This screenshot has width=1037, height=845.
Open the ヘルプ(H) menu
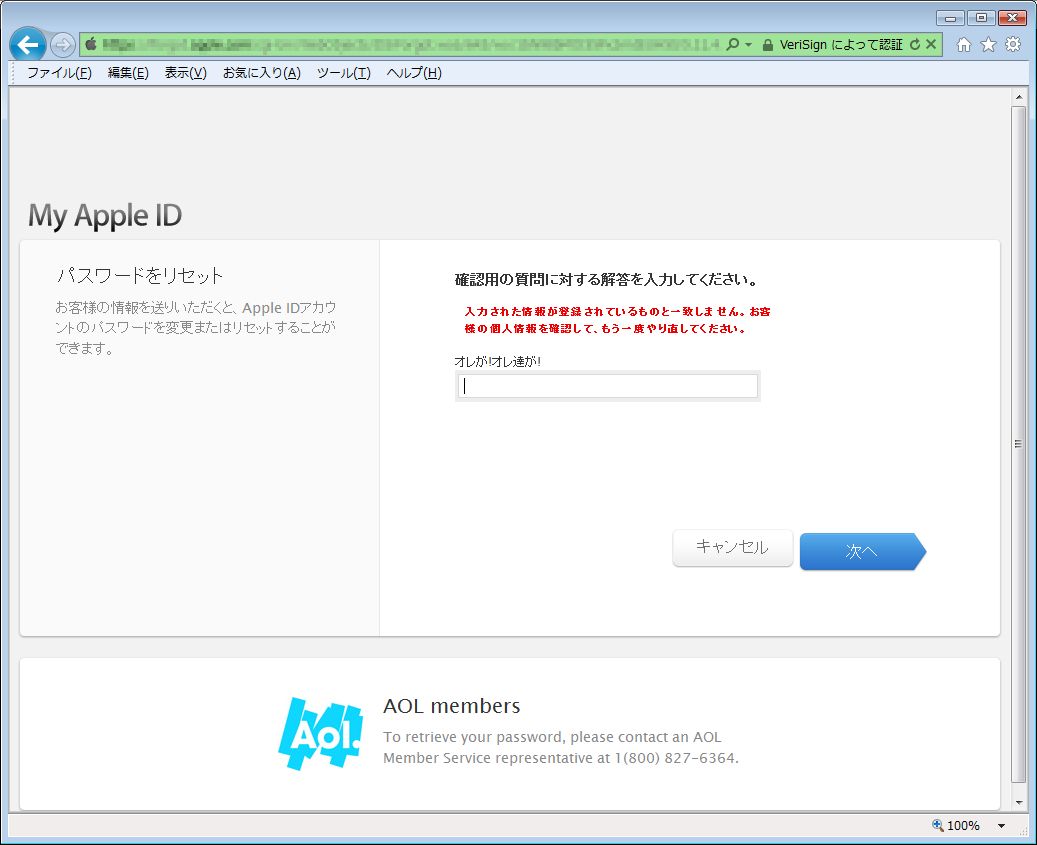click(x=414, y=73)
